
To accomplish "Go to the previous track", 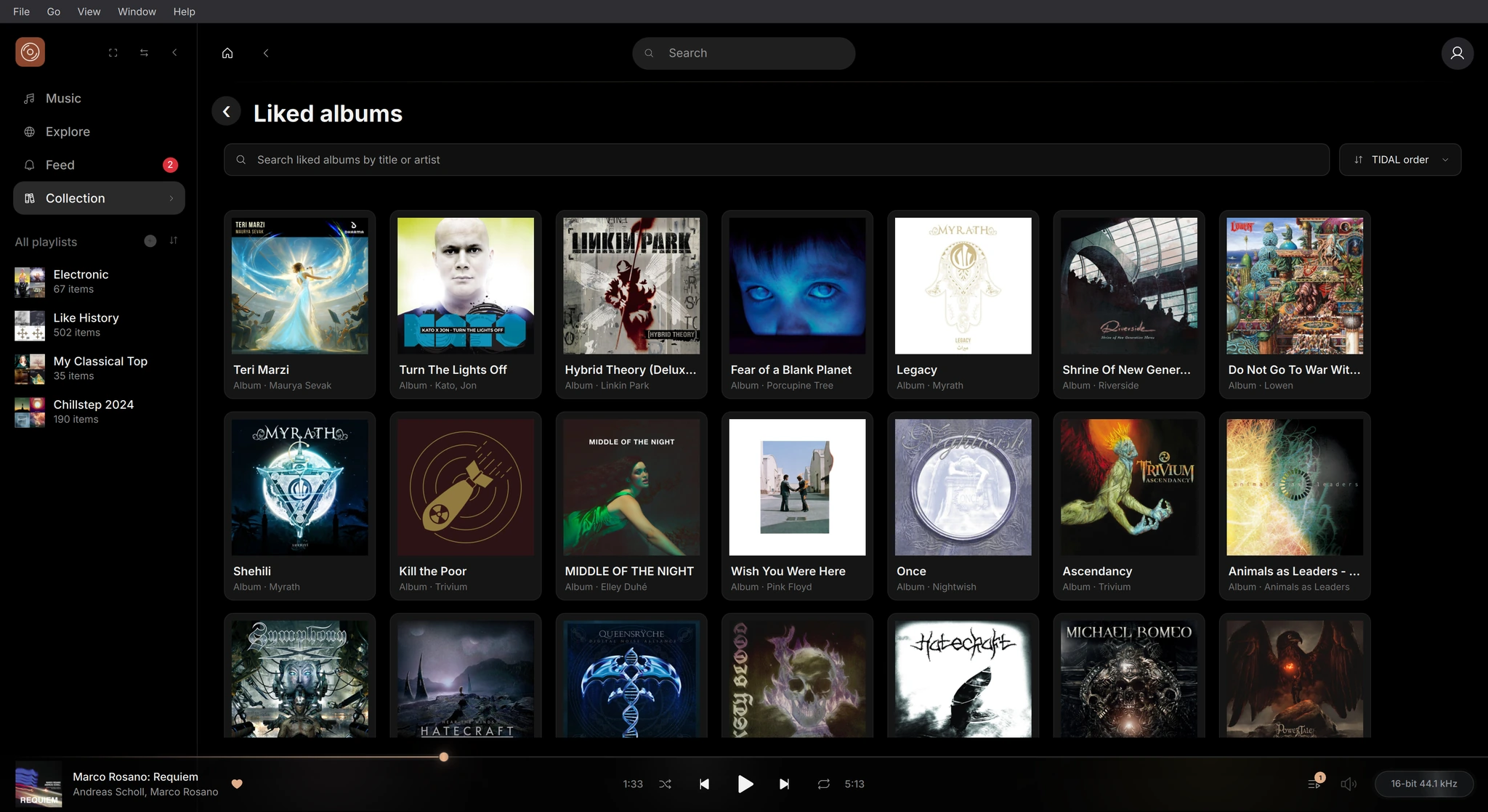I will (704, 784).
